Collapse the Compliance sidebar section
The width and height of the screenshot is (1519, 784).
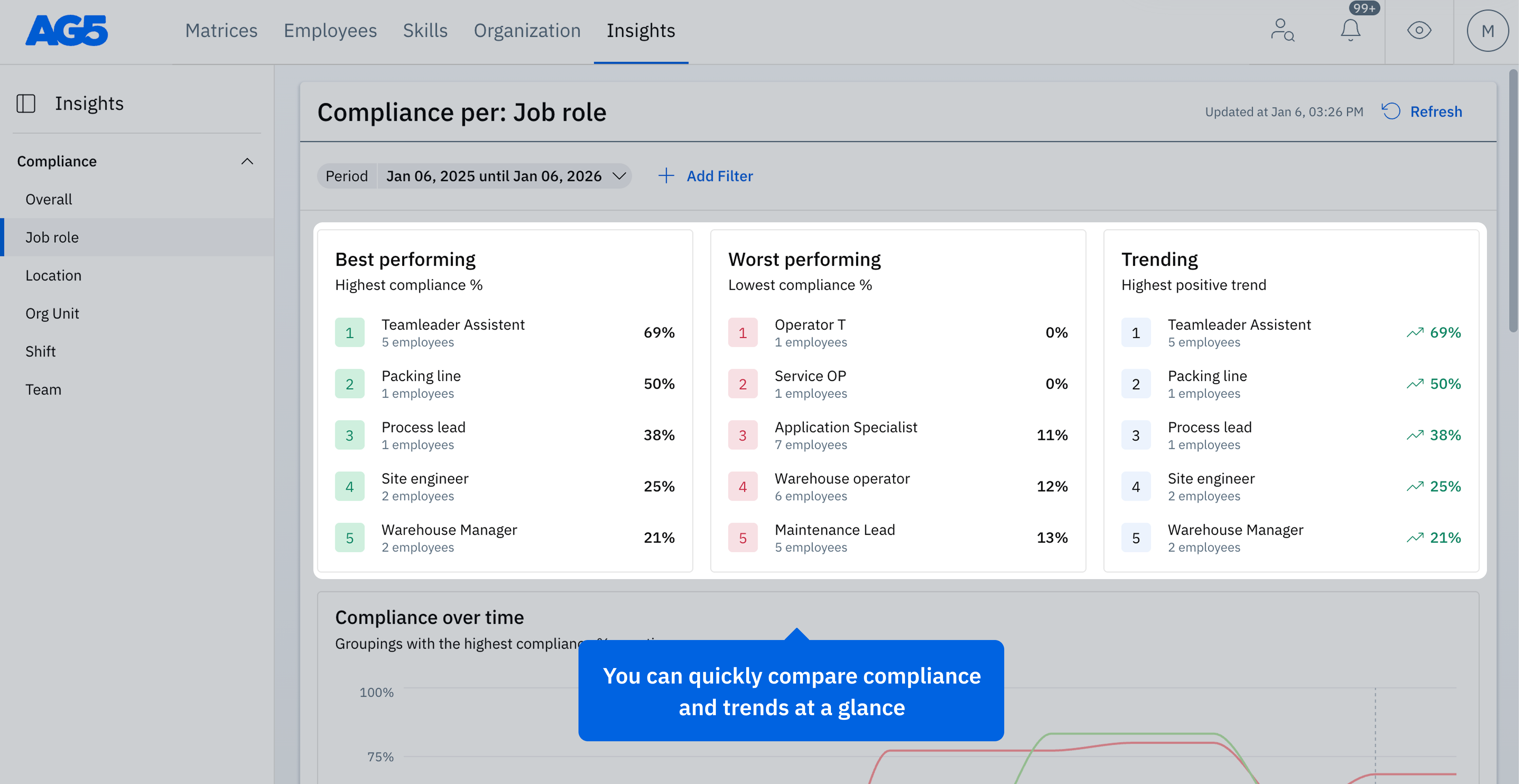[x=247, y=161]
